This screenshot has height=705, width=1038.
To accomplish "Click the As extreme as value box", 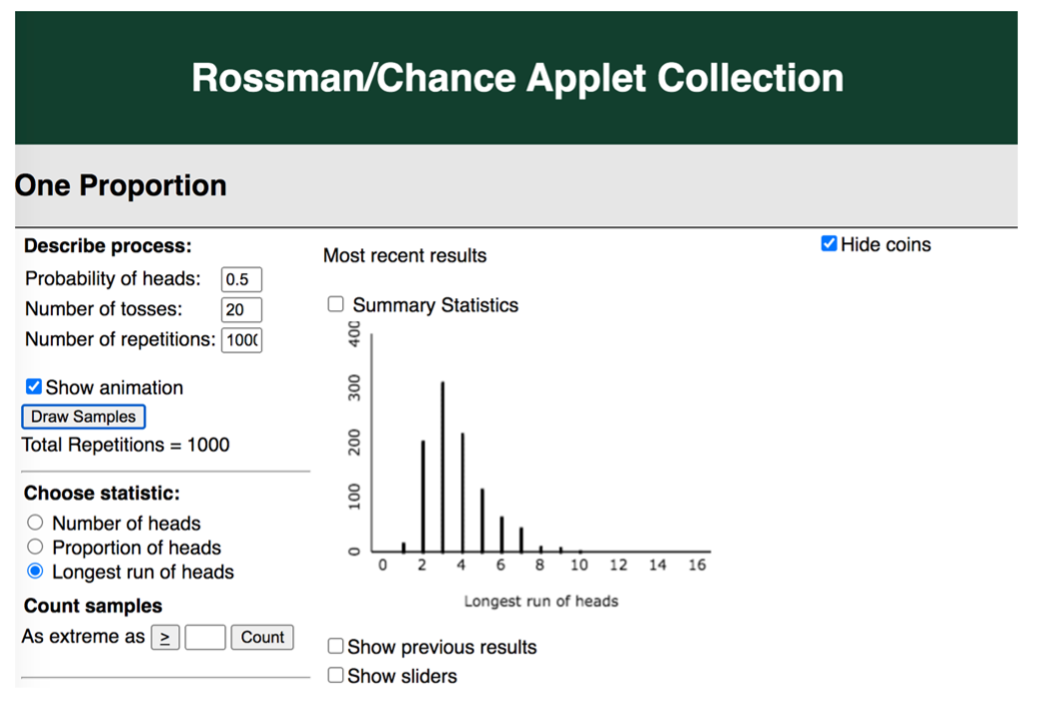I will click(x=205, y=637).
